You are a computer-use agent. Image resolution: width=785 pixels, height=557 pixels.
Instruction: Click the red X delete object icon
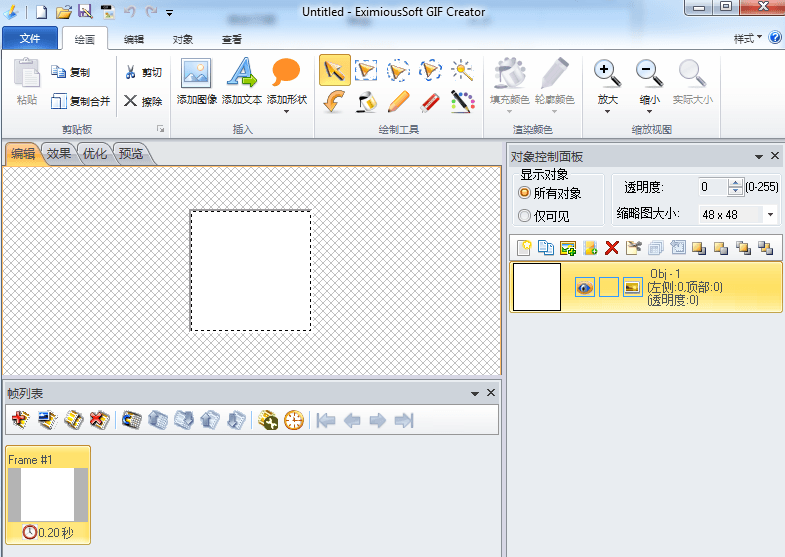(612, 248)
